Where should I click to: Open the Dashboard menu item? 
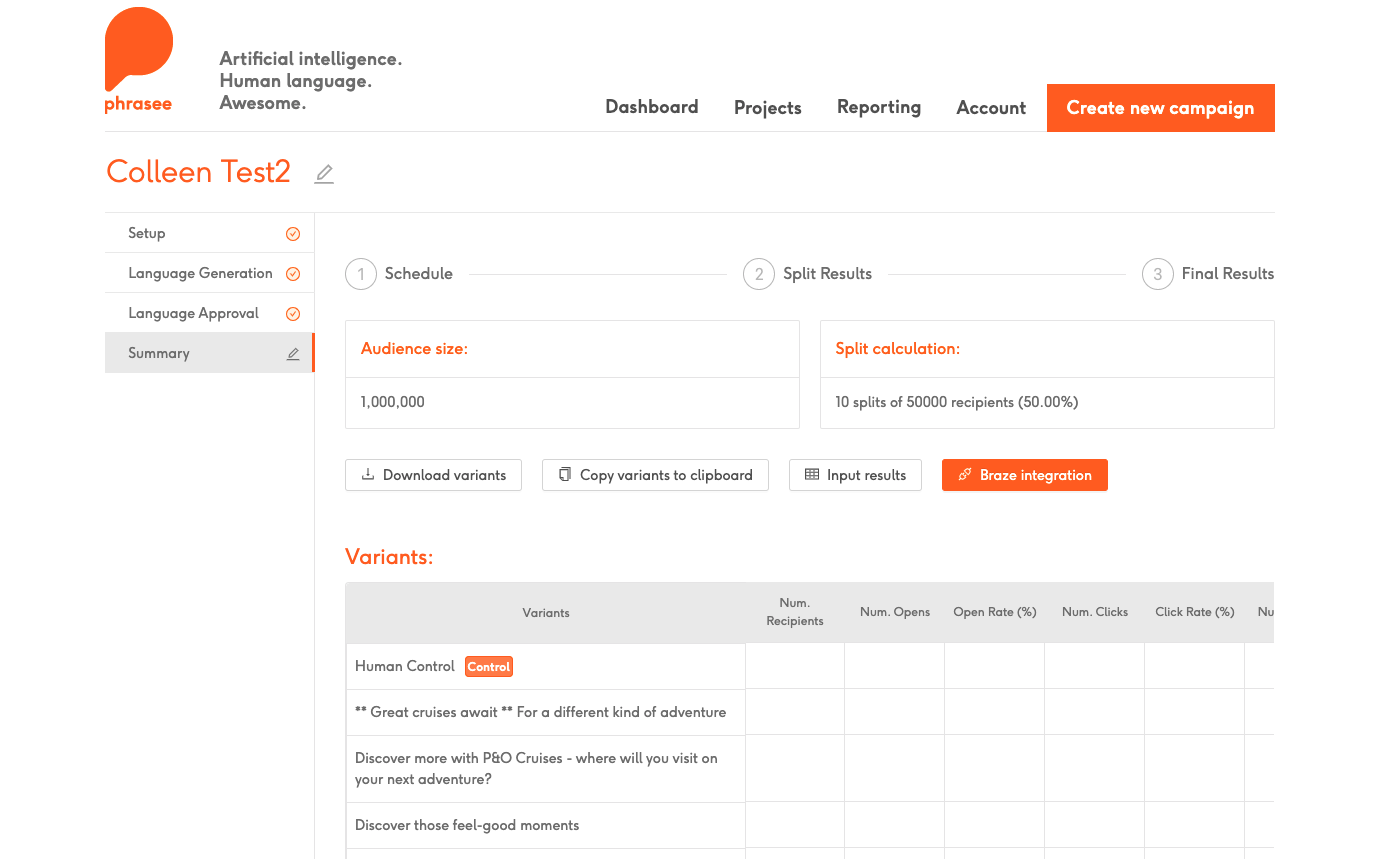pos(652,107)
